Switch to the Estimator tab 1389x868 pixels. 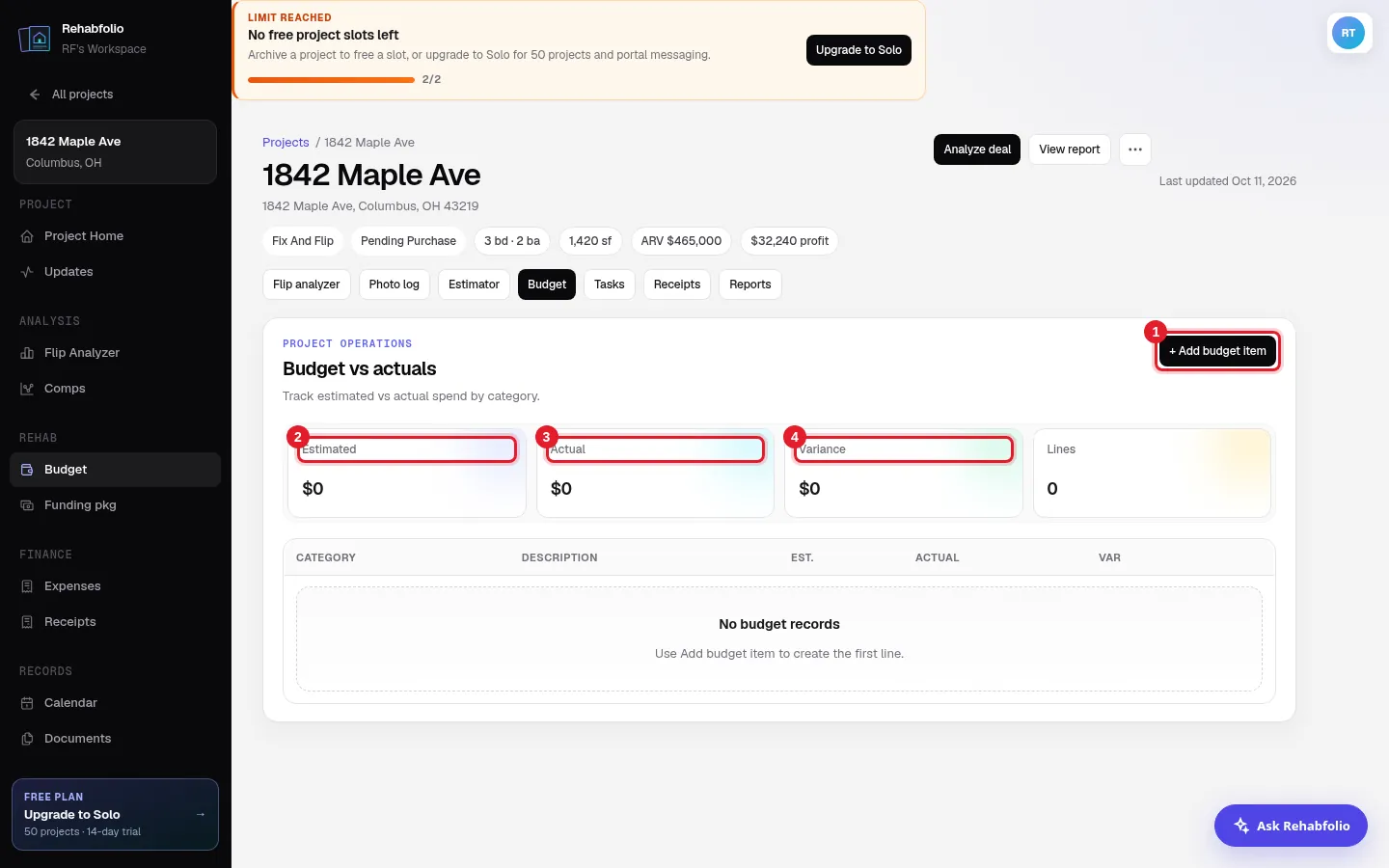(474, 285)
